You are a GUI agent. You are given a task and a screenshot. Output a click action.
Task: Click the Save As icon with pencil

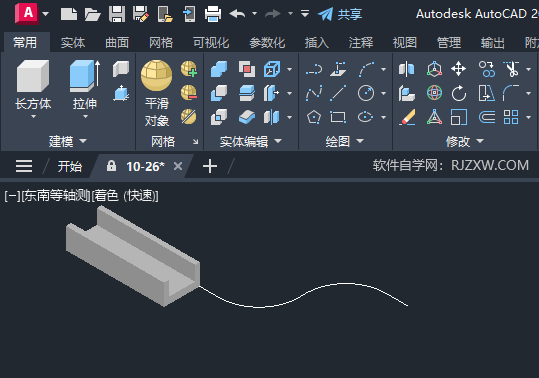141,14
